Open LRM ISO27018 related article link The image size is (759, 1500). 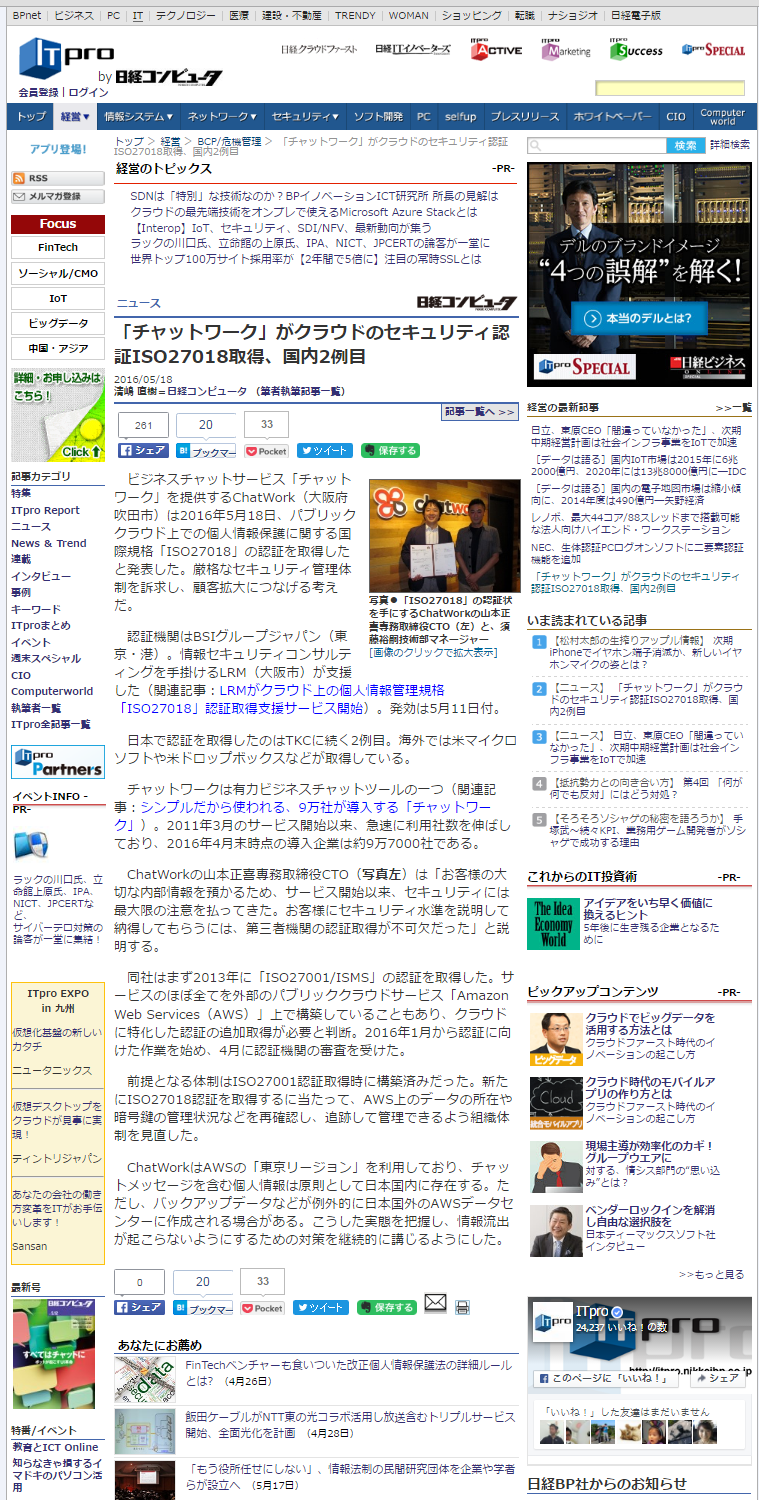279,699
